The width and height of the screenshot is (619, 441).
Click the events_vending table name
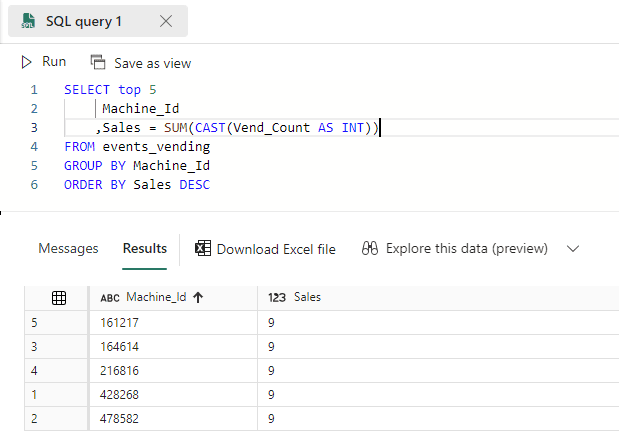click(x=156, y=147)
